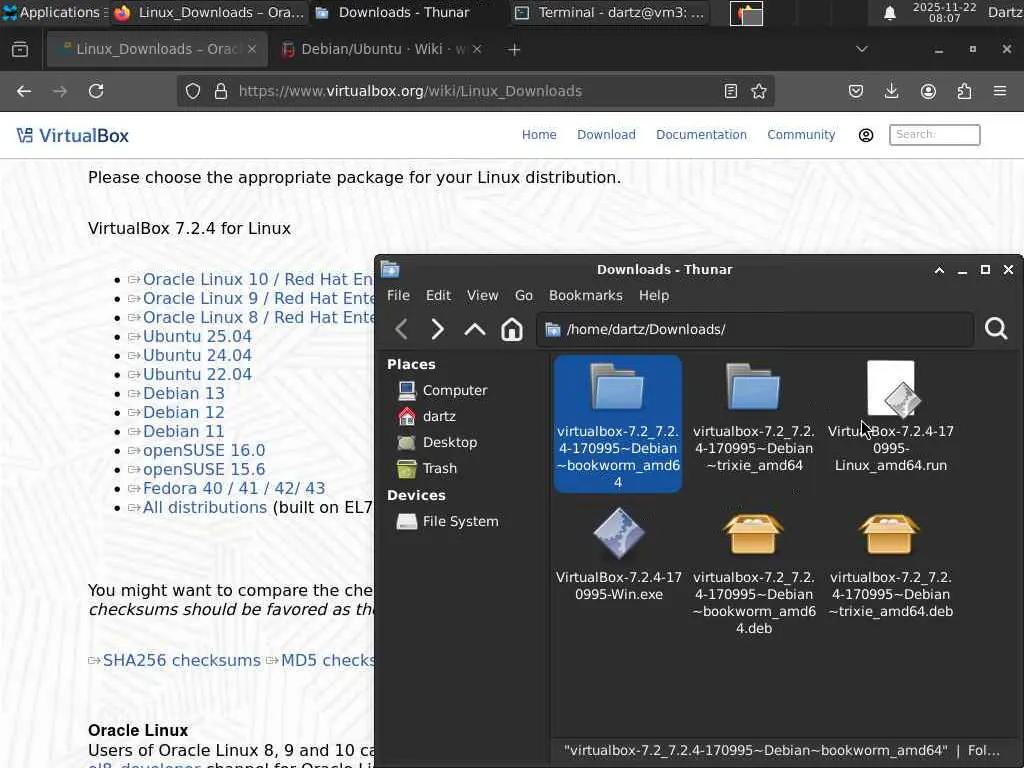
Task: Click Fedora 40 / 41 / 42/ 43 link
Action: point(233,488)
